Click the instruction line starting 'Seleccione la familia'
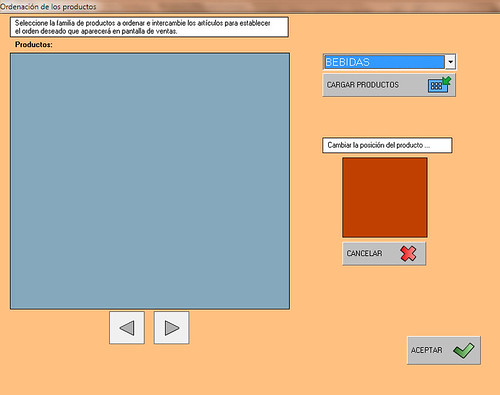500x395 pixels. [x=143, y=23]
